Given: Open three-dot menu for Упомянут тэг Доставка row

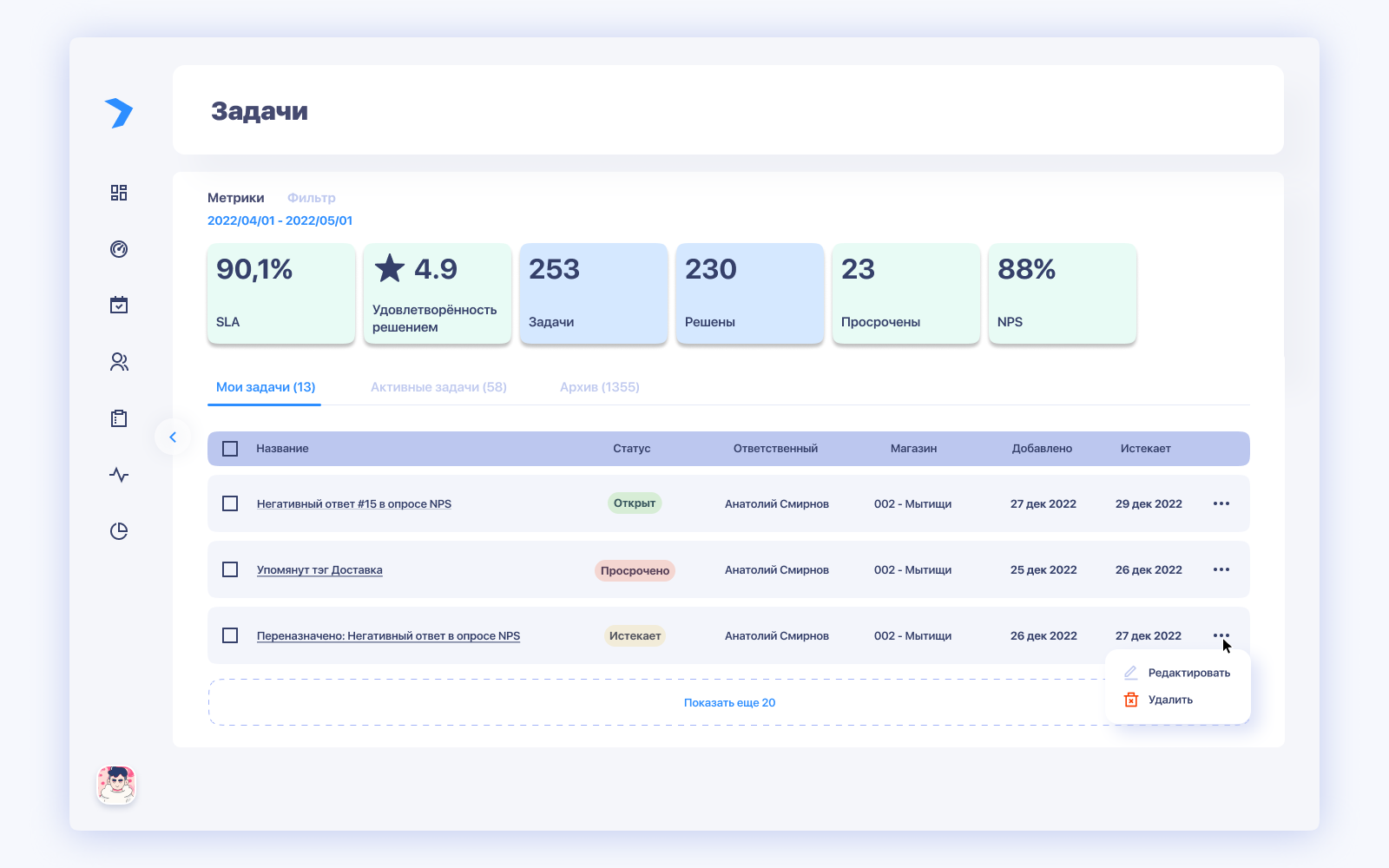Looking at the screenshot, I should coord(1221,569).
